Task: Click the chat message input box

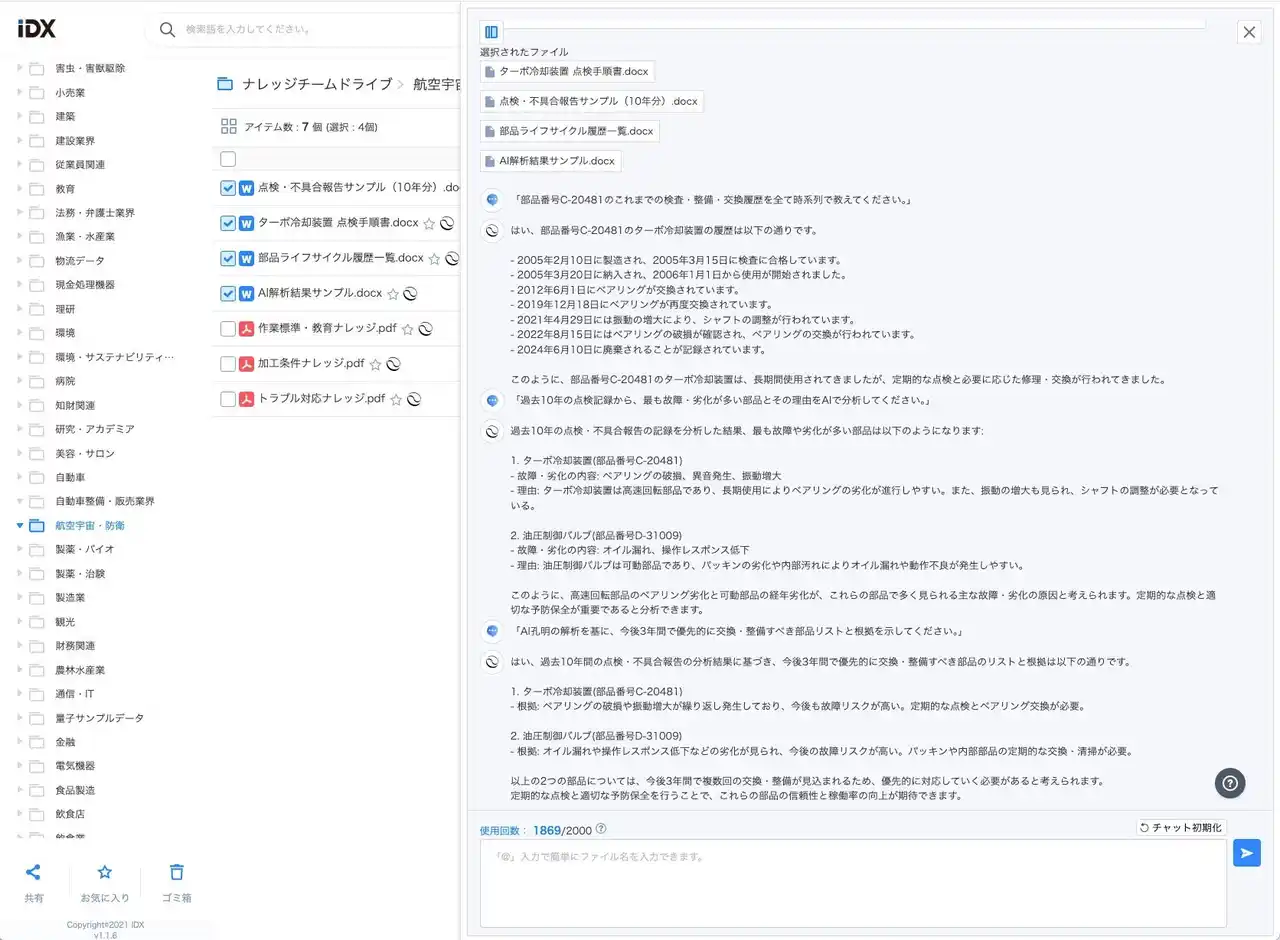Action: coord(852,883)
